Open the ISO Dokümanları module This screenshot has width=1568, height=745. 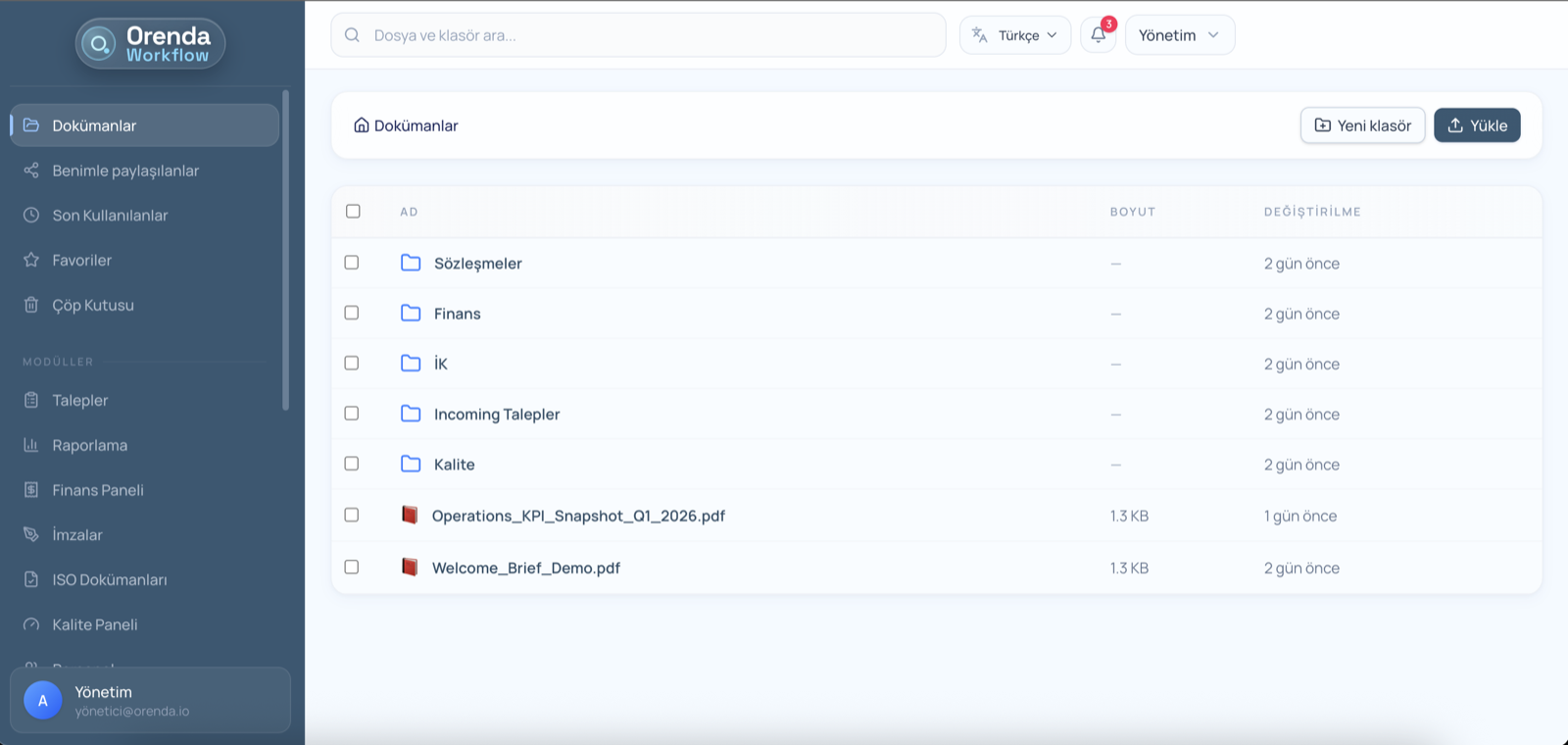pos(110,579)
